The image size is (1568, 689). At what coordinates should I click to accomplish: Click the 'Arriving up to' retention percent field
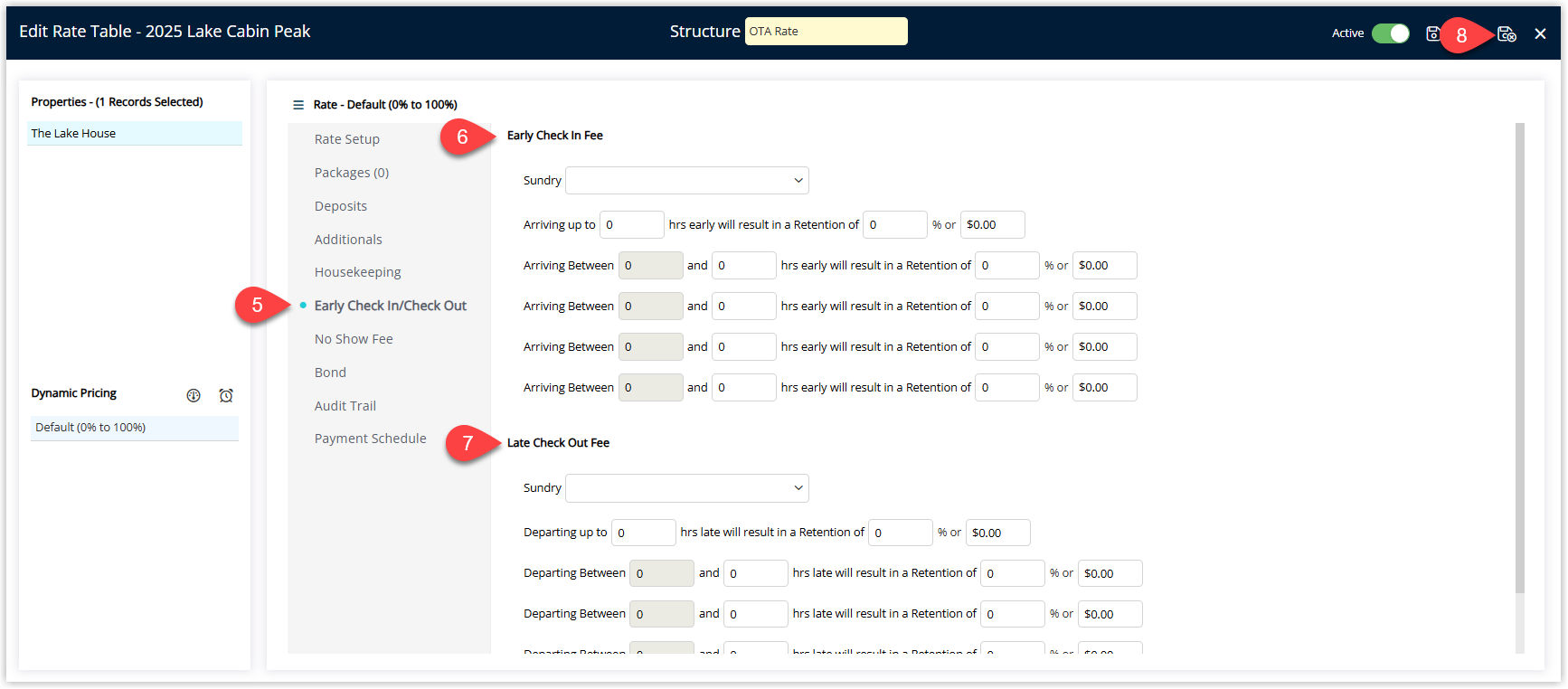(x=895, y=224)
